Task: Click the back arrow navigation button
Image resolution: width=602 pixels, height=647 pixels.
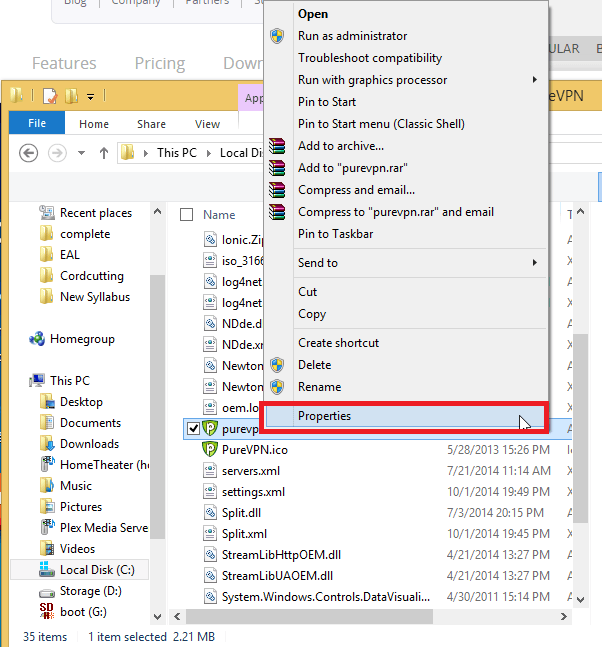Action: (x=28, y=153)
